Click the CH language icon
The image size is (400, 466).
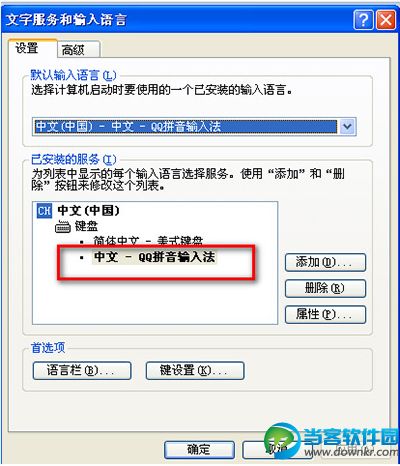coord(44,211)
